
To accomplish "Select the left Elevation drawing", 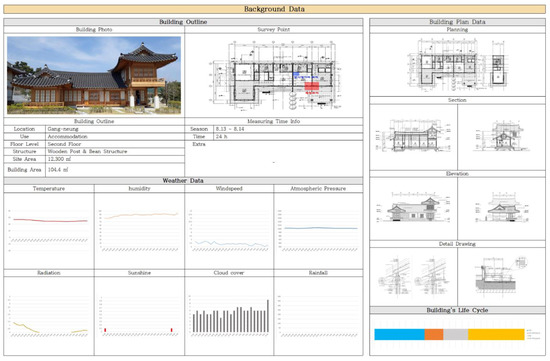I will click(x=413, y=207).
